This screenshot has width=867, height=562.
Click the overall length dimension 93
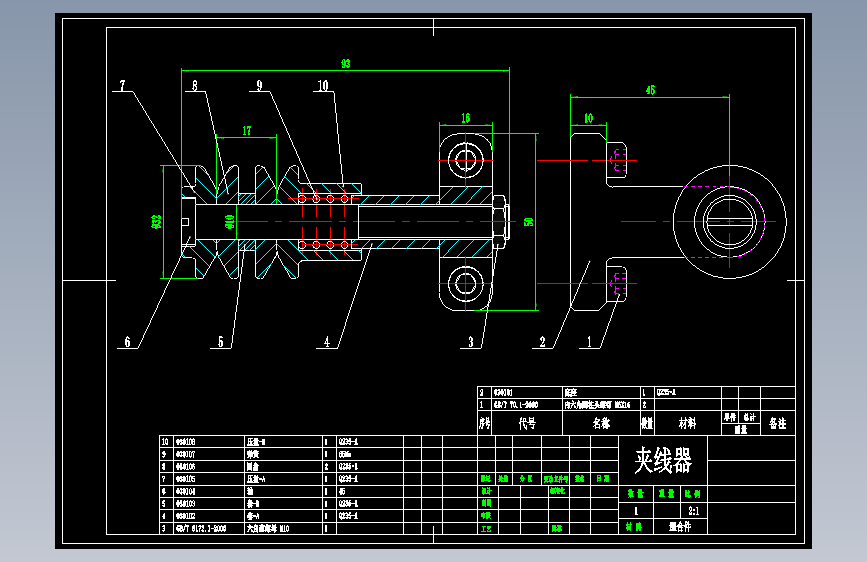click(346, 64)
